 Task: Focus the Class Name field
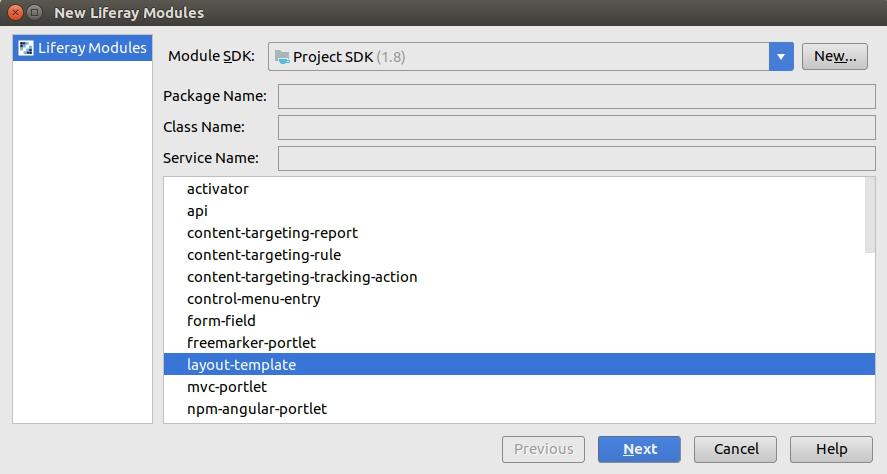tap(576, 127)
